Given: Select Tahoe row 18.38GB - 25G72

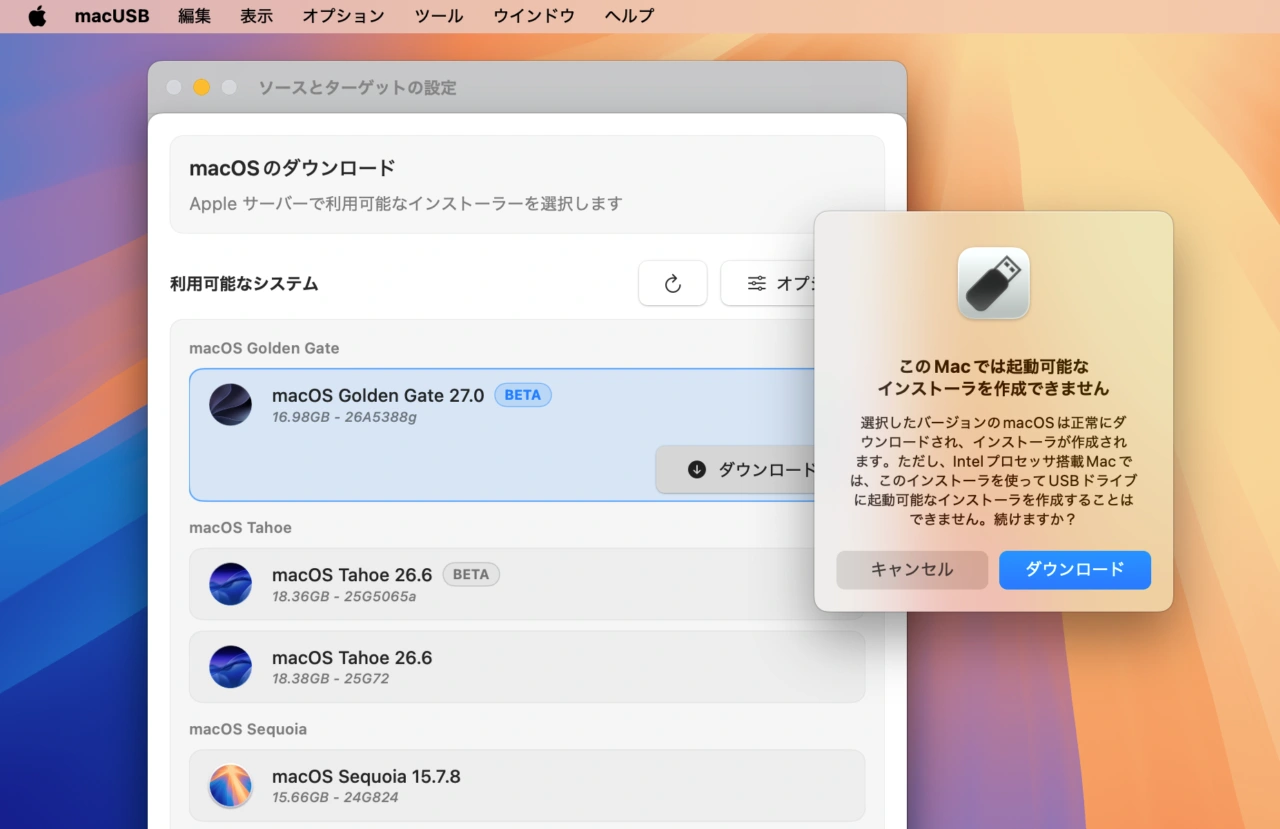Looking at the screenshot, I should [527, 667].
